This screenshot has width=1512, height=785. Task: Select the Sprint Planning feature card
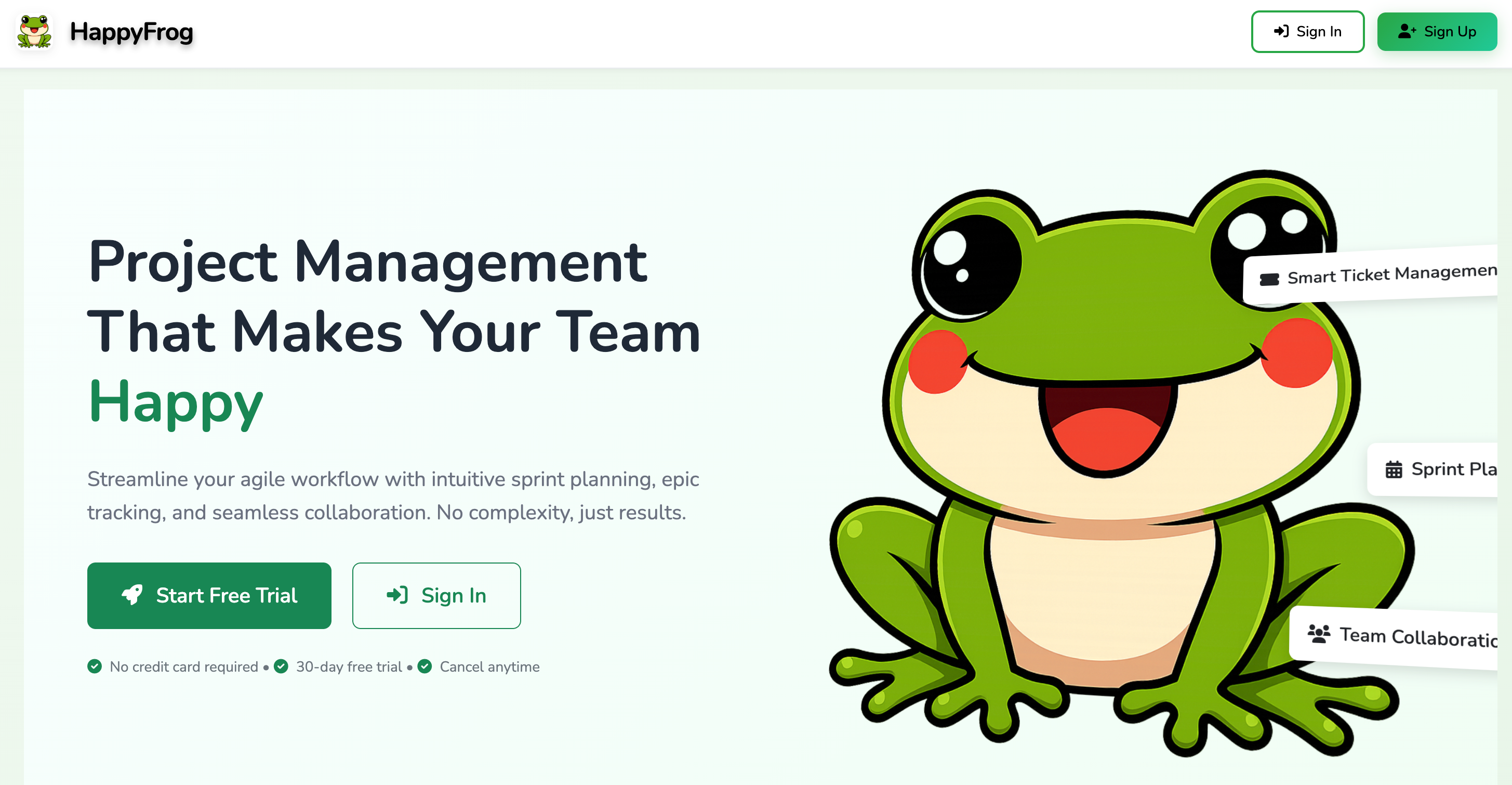[1433, 470]
